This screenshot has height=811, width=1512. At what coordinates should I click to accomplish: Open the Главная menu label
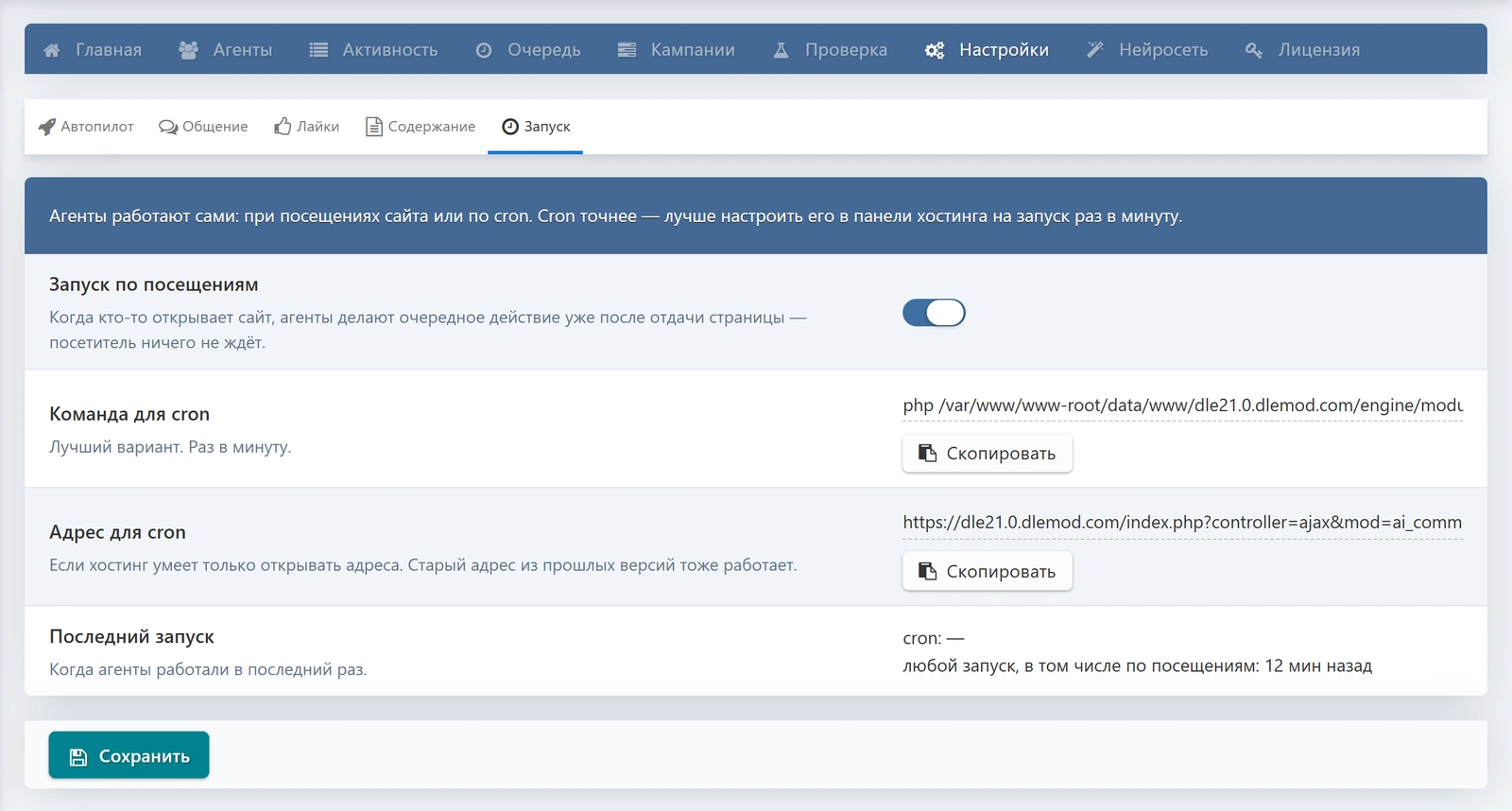109,50
